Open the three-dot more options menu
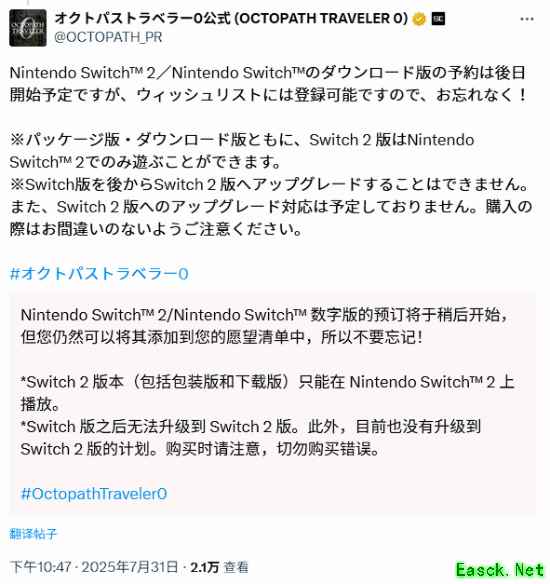Image resolution: width=550 pixels, height=584 pixels. (527, 19)
